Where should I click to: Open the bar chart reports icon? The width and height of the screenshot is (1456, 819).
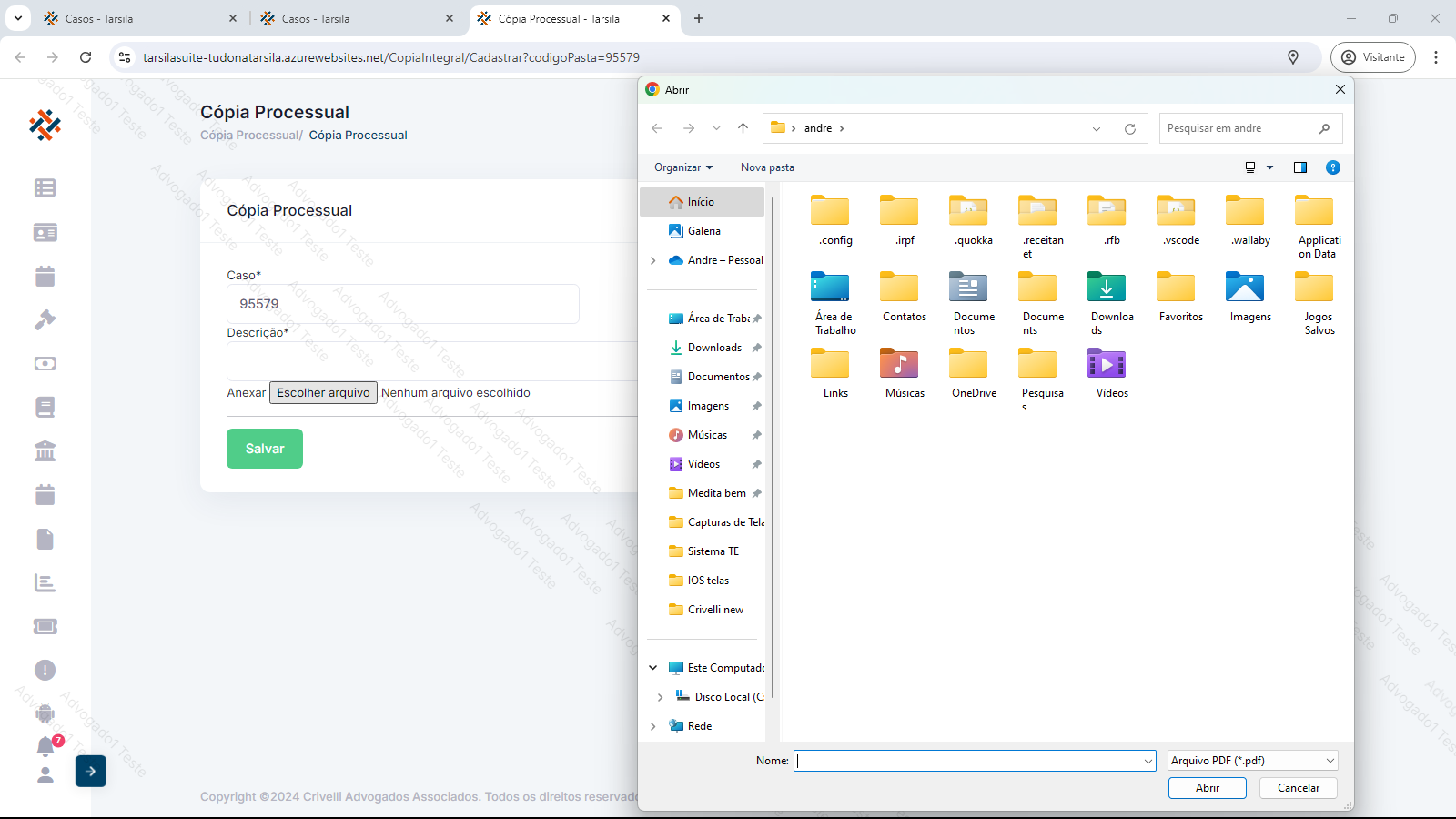point(45,582)
